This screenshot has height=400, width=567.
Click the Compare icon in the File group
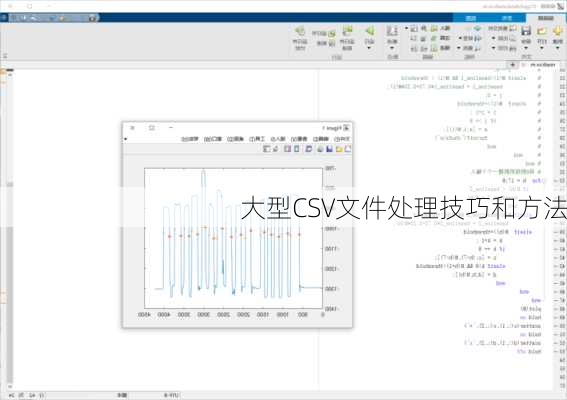pyautogui.click(x=513, y=38)
